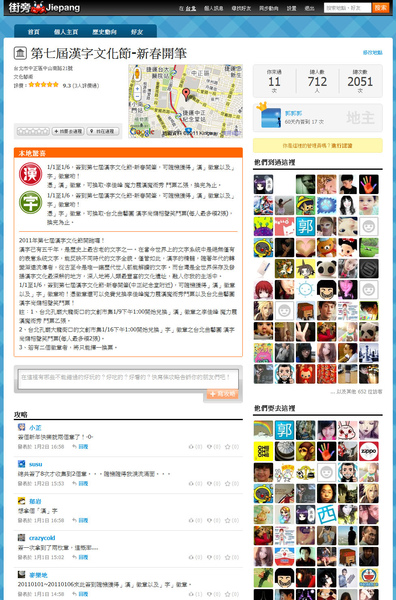Image resolution: width=396 pixels, height=600 pixels.
Task: Click the 712 visitors statistic
Action: point(317,82)
